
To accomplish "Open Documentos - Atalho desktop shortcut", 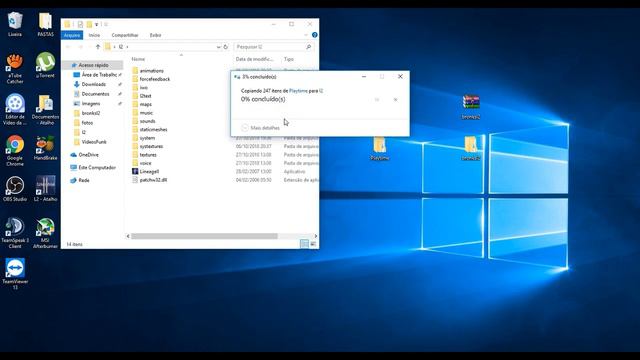I will click(45, 109).
